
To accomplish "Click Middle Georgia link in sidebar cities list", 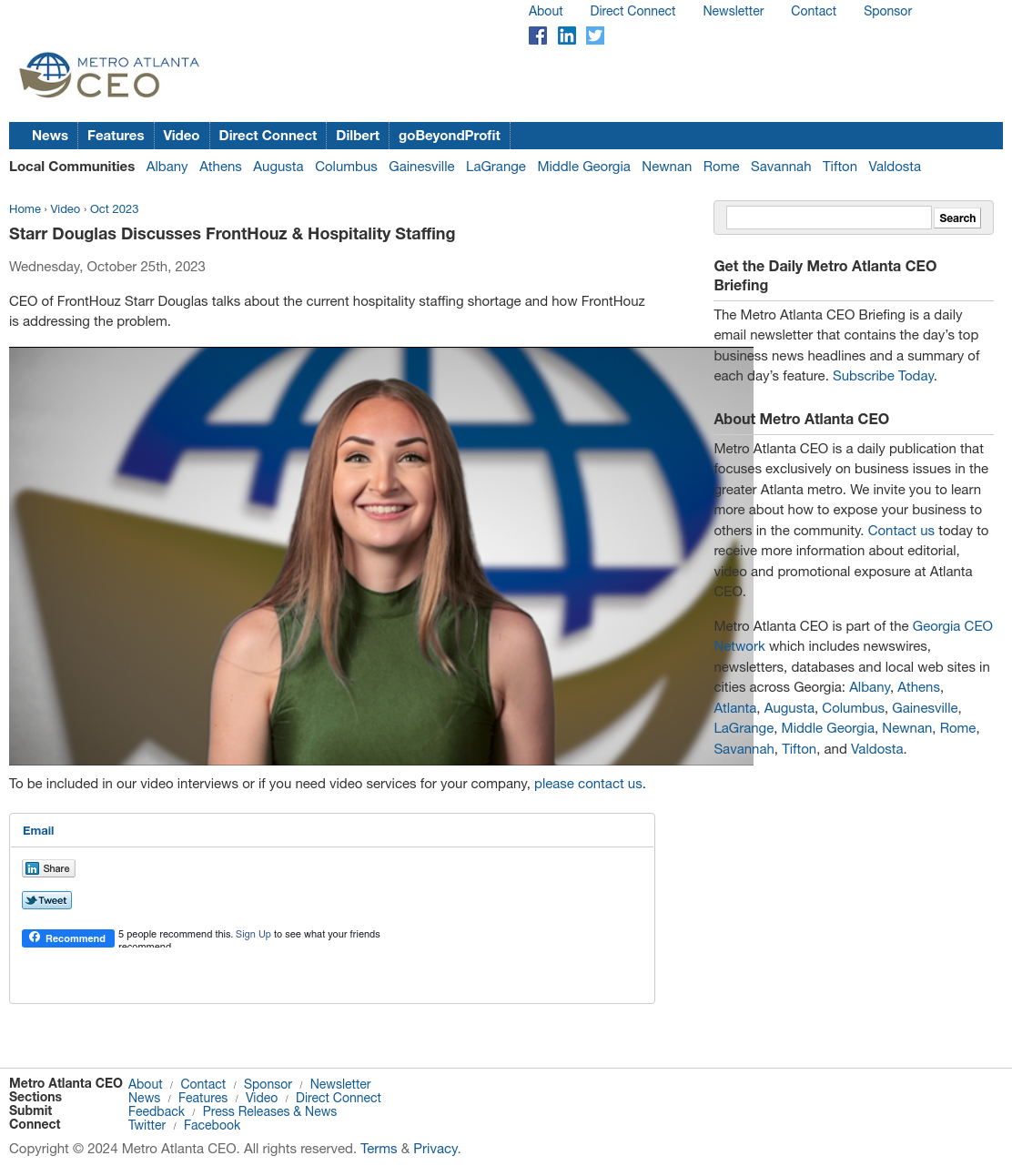I will click(828, 728).
